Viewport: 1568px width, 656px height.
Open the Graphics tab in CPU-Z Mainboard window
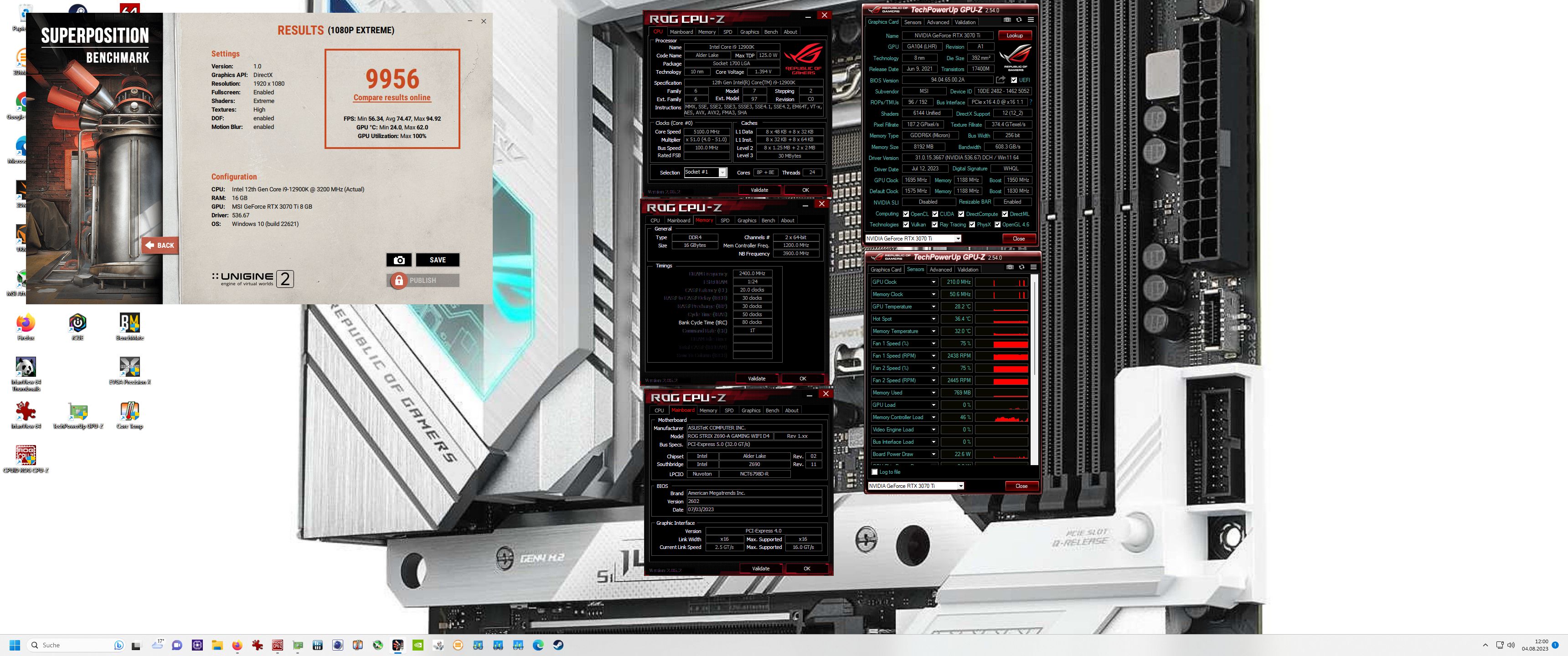coord(751,410)
